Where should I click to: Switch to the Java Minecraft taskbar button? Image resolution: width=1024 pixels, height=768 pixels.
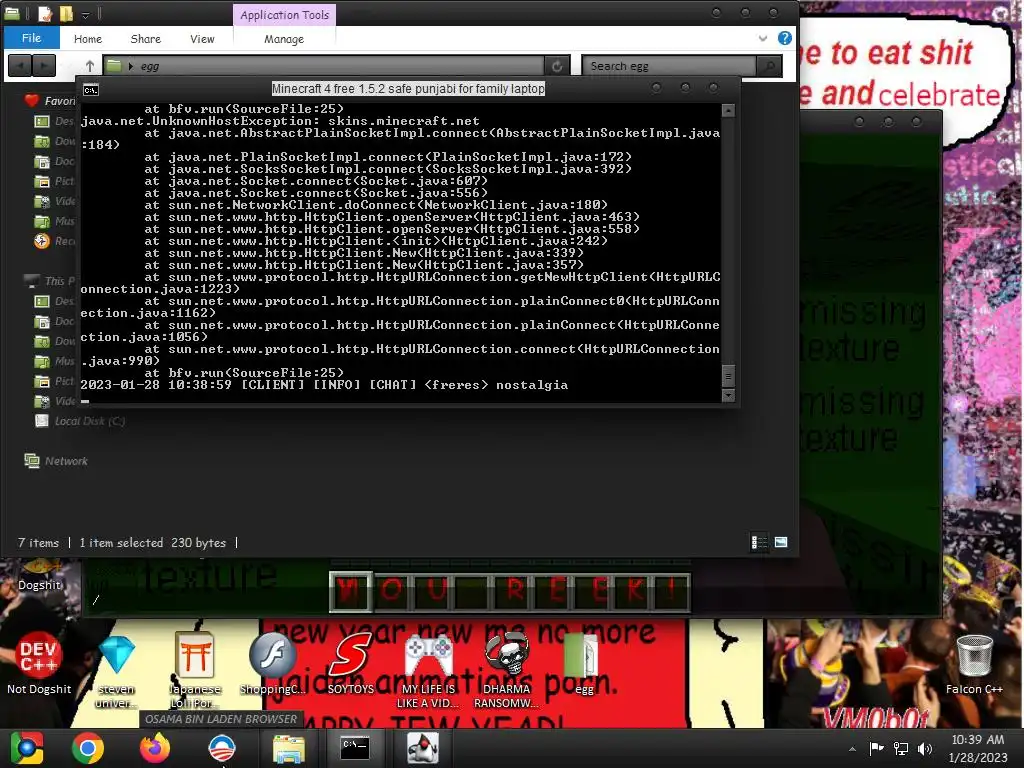tap(422, 748)
